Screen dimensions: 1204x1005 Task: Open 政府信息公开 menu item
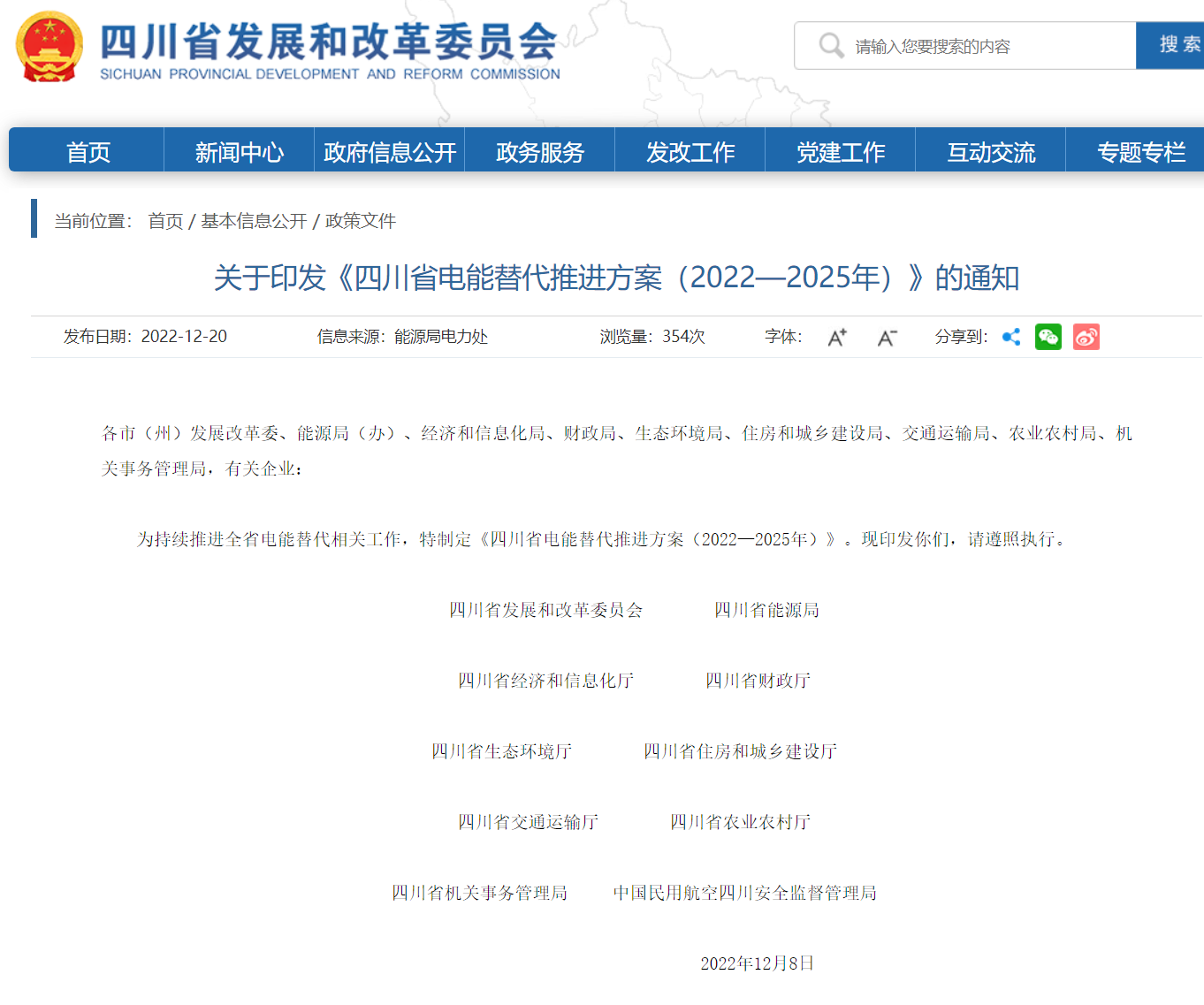[390, 152]
